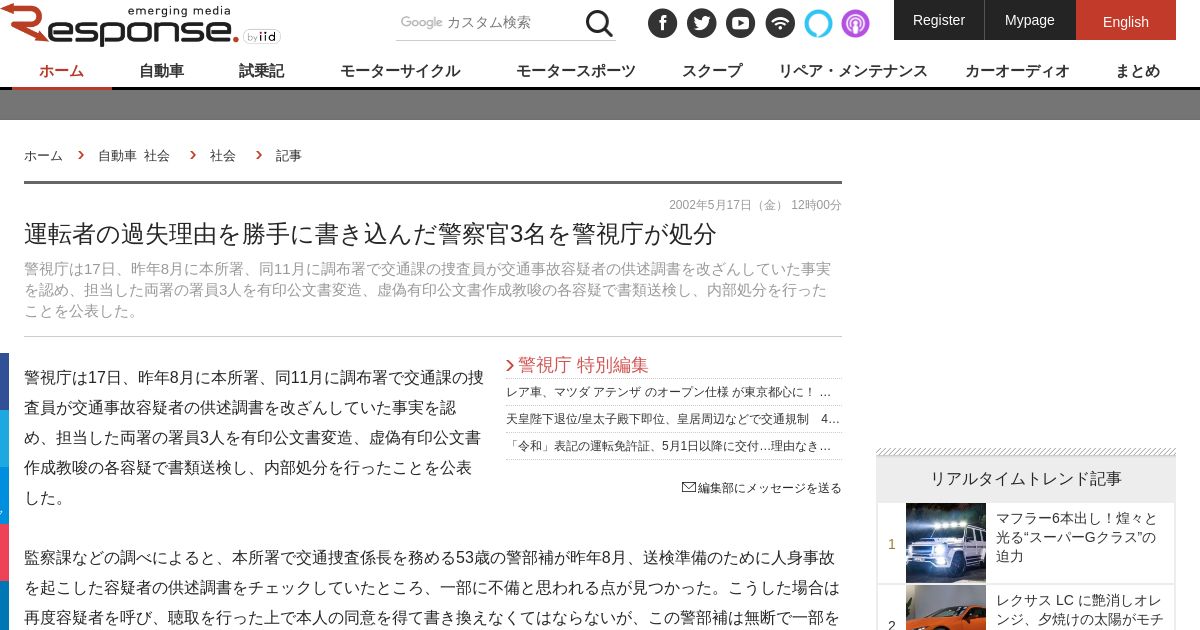Open the YouTube icon in header
The height and width of the screenshot is (630, 1200).
[740, 23]
